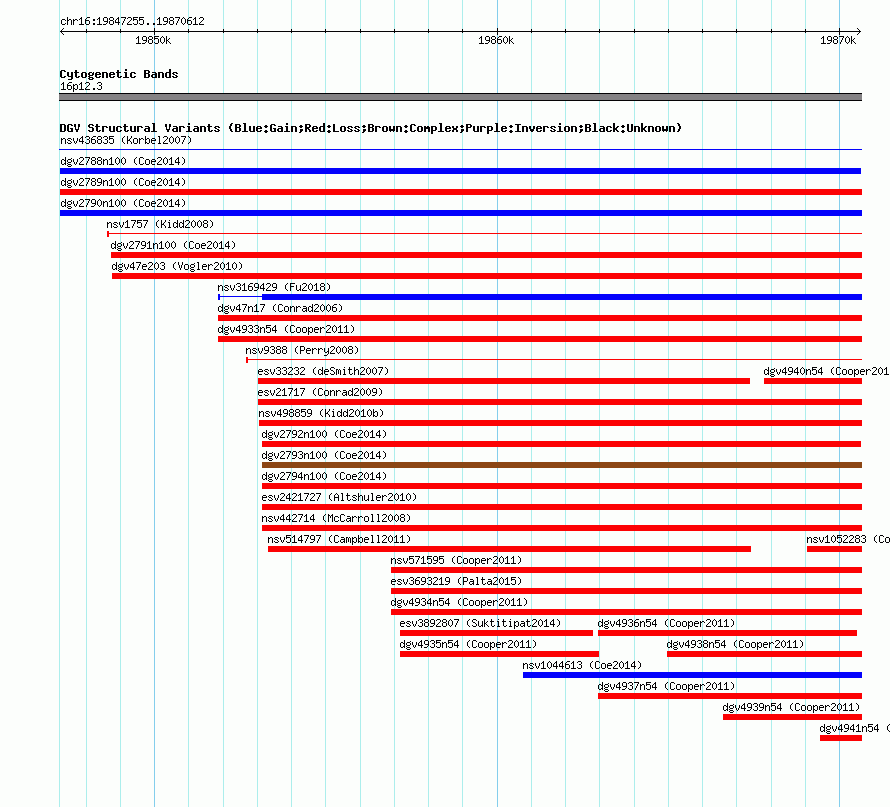Select nsv442714 (McCarroll2008) label
Image resolution: width=890 pixels, height=807 pixels.
[x=336, y=518]
